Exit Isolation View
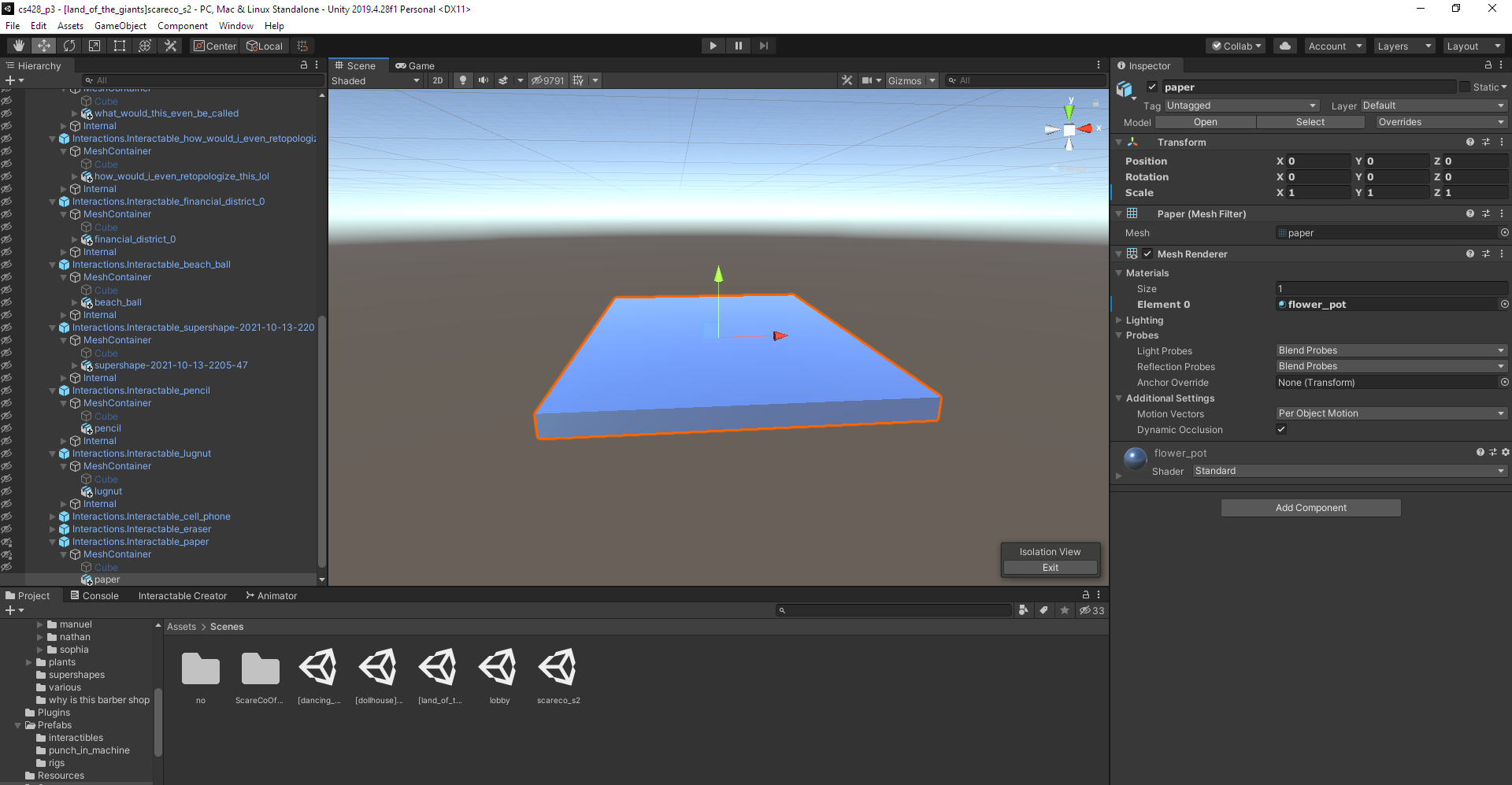Screen dimensions: 1512x785 1050,568
